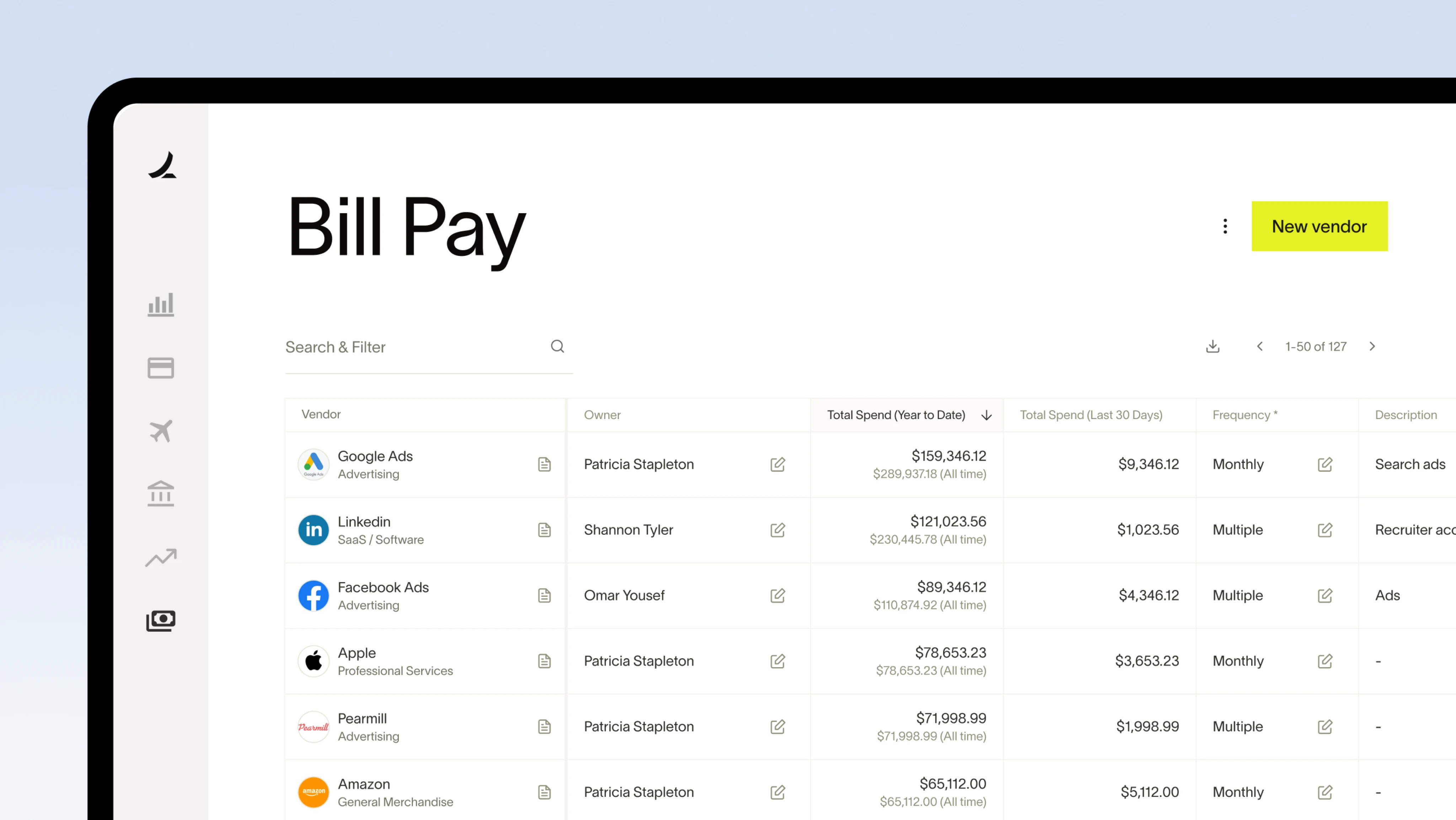Click the Apple logo thumbnail
The width and height of the screenshot is (1456, 820).
313,661
